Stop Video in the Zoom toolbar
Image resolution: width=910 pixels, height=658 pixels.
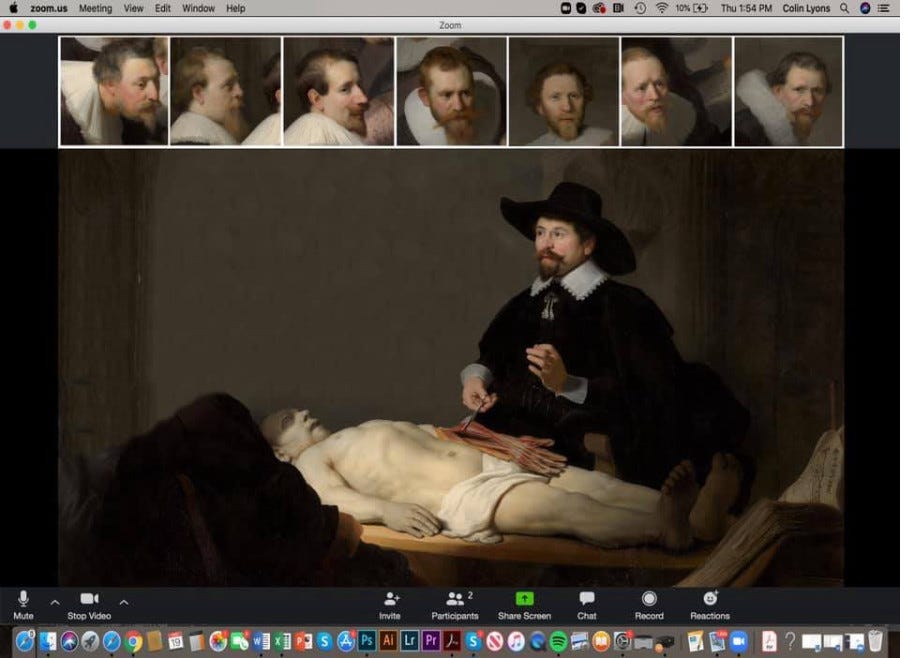tap(89, 605)
